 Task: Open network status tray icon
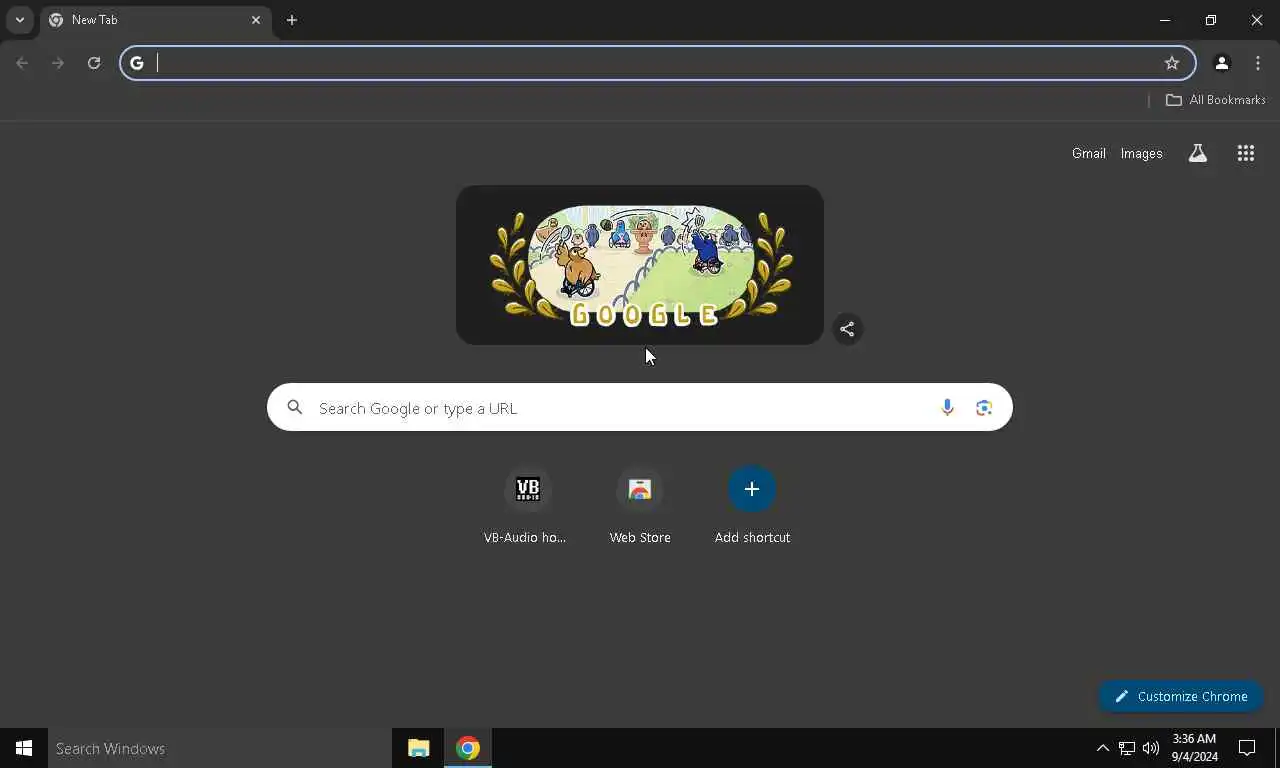click(x=1127, y=748)
